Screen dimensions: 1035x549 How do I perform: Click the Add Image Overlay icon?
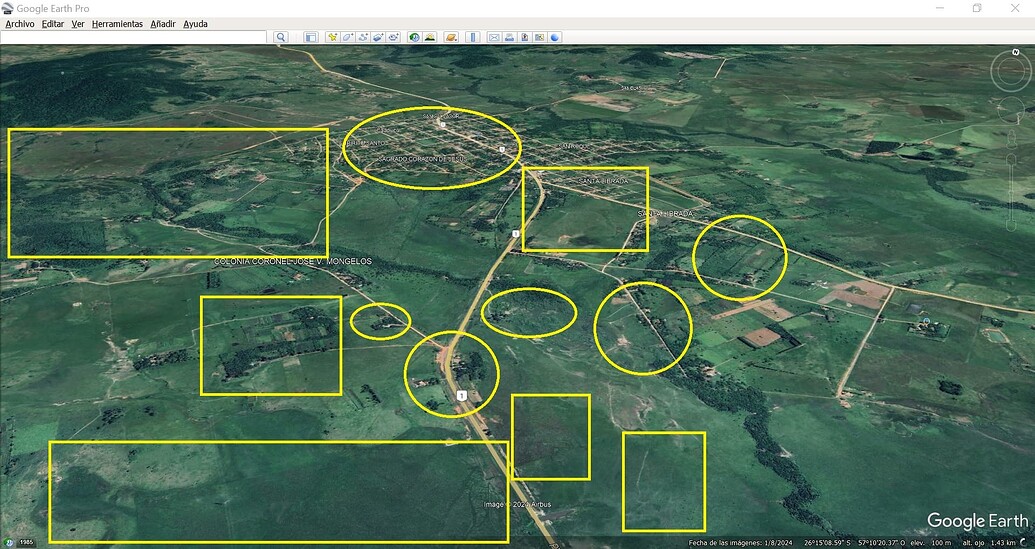click(378, 37)
